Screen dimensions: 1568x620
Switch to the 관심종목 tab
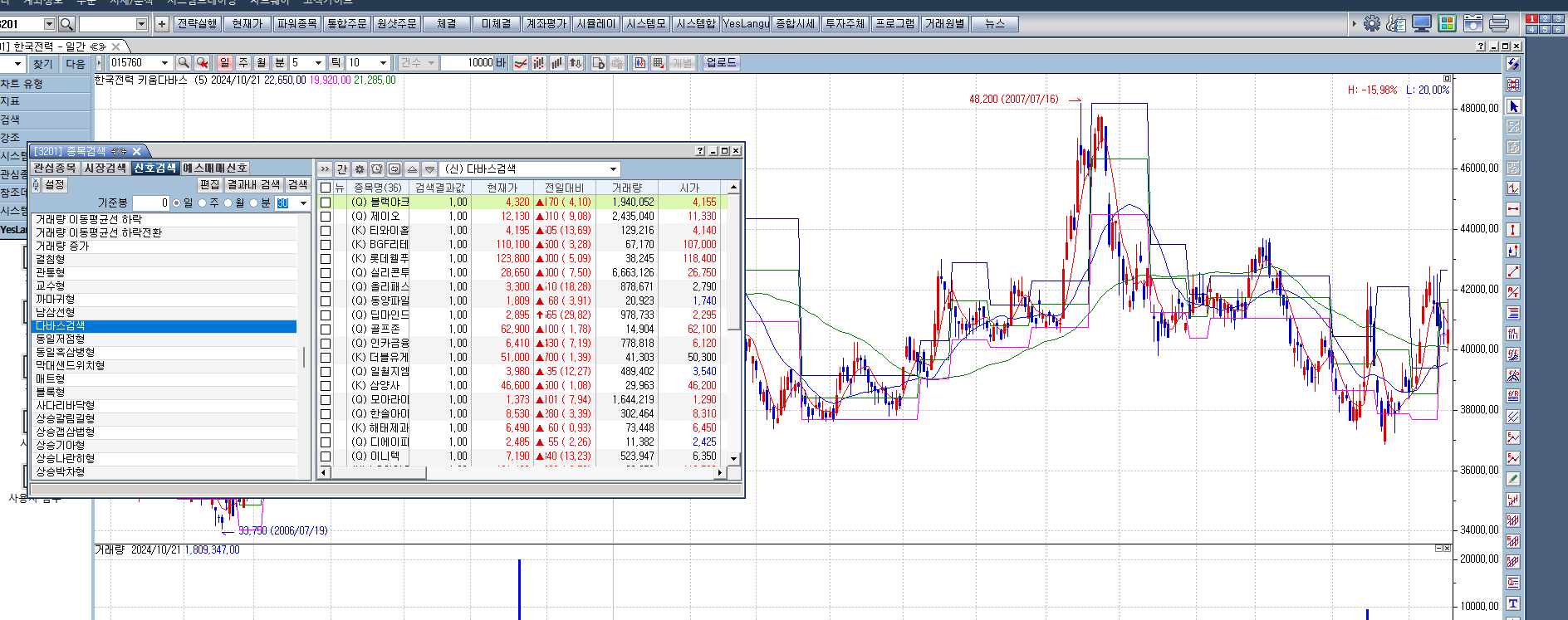point(55,168)
